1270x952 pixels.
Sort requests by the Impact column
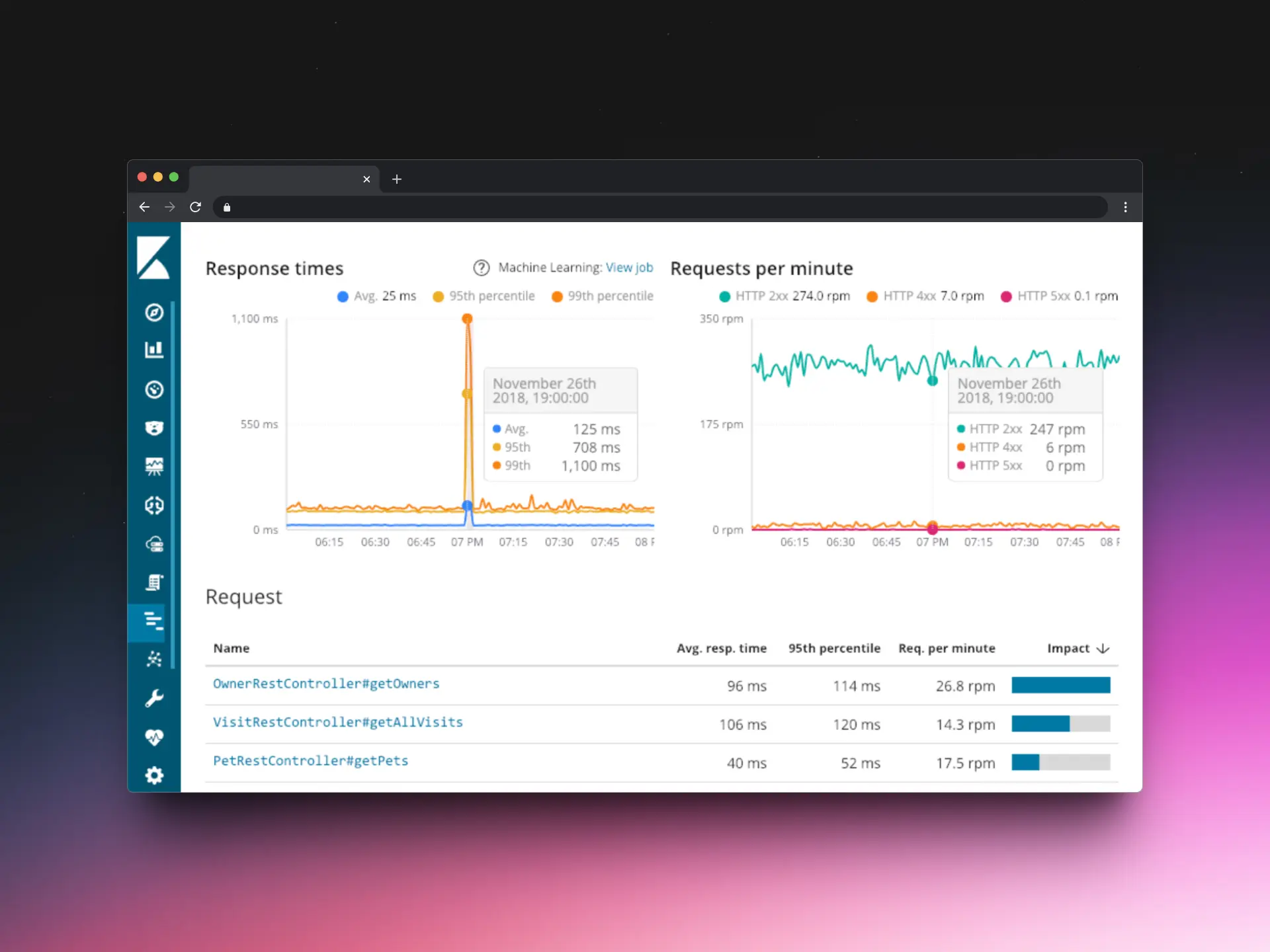coord(1077,649)
